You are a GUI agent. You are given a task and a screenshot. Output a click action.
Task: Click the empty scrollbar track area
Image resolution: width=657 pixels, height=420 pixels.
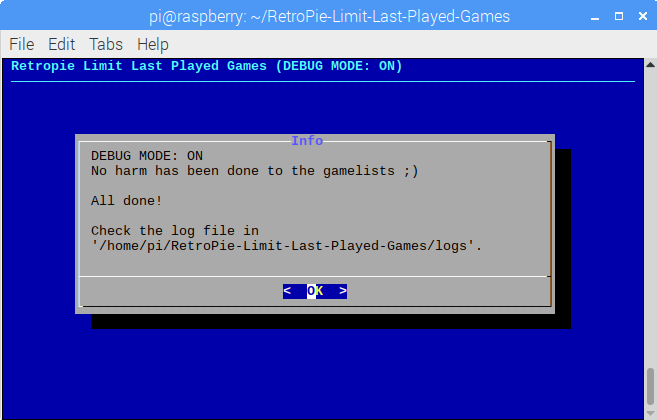point(650,218)
